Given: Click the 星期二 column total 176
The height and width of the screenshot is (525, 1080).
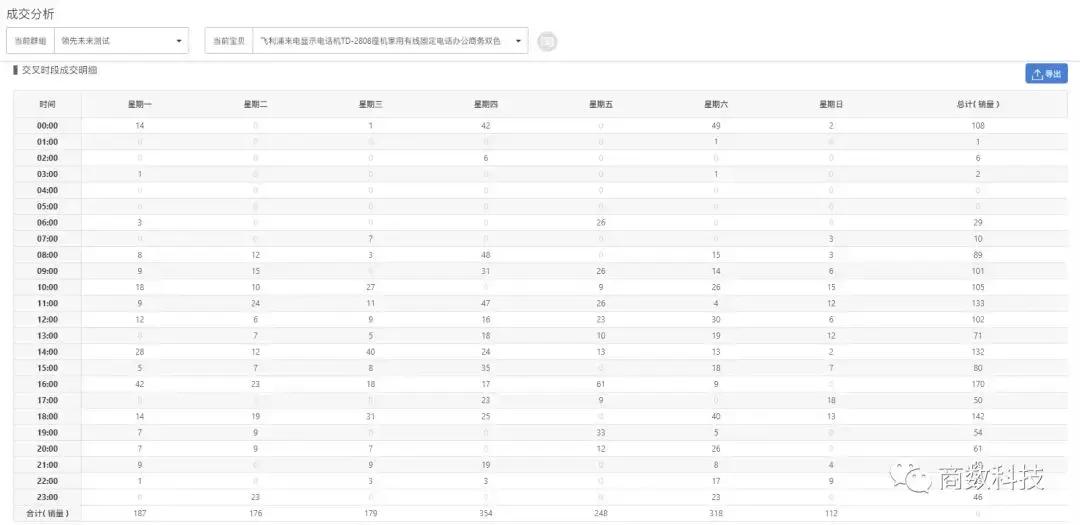Looking at the screenshot, I should click(x=255, y=513).
